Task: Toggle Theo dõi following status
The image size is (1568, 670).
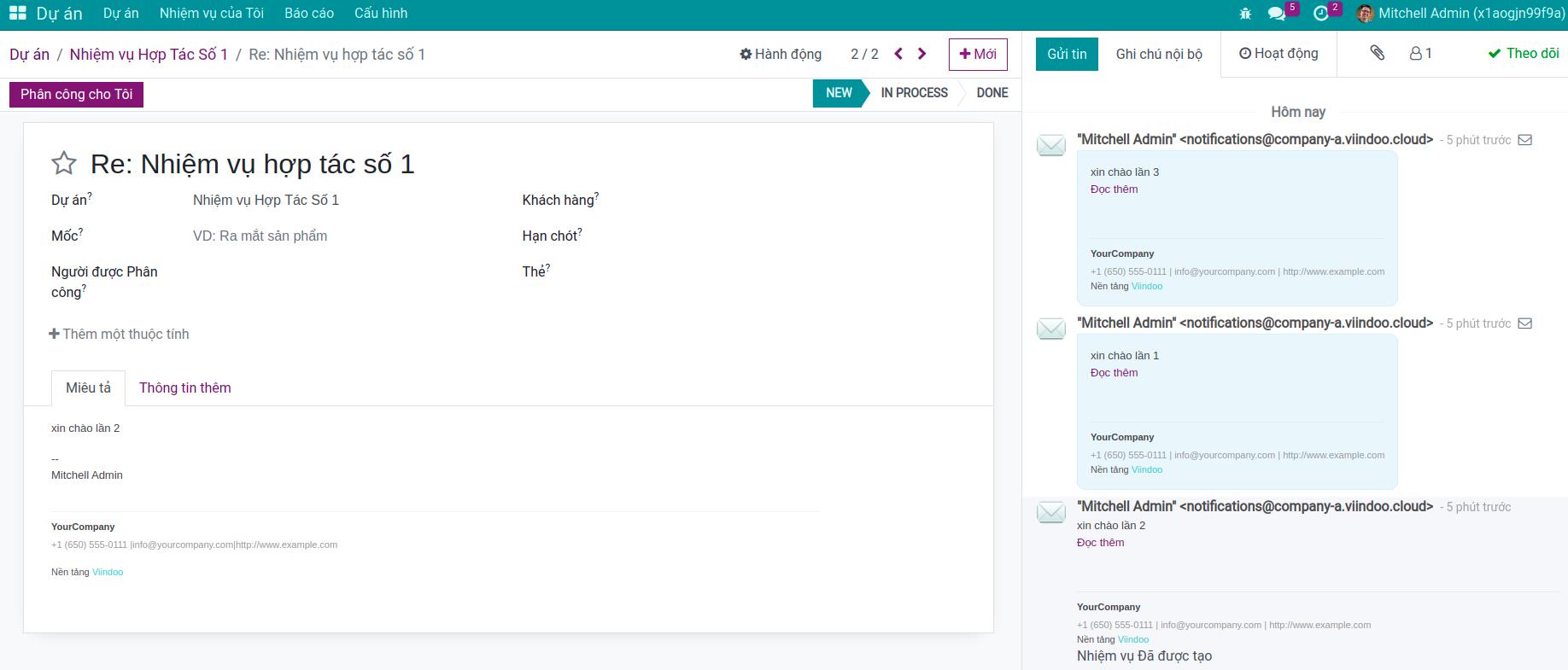Action: coord(1524,54)
